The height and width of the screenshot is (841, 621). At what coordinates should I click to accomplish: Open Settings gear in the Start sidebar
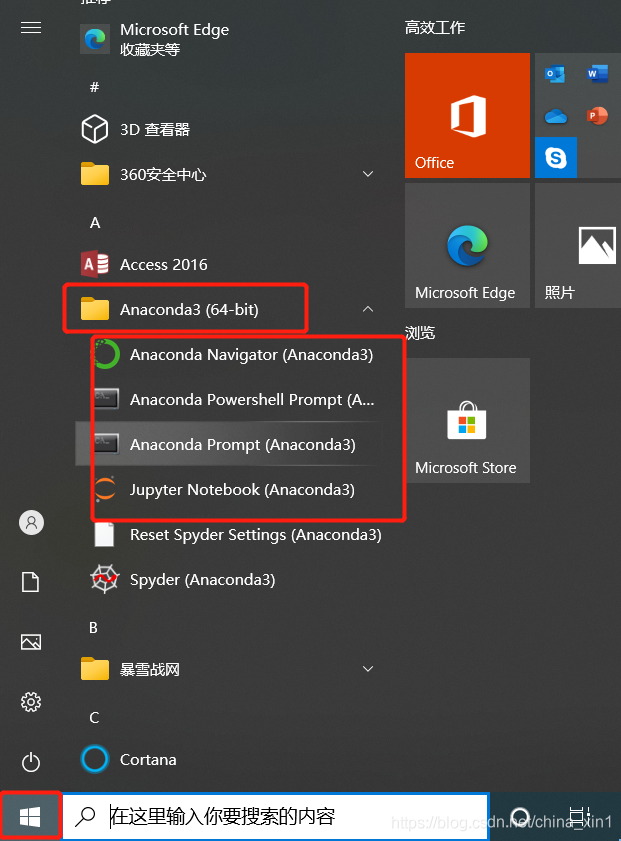31,702
